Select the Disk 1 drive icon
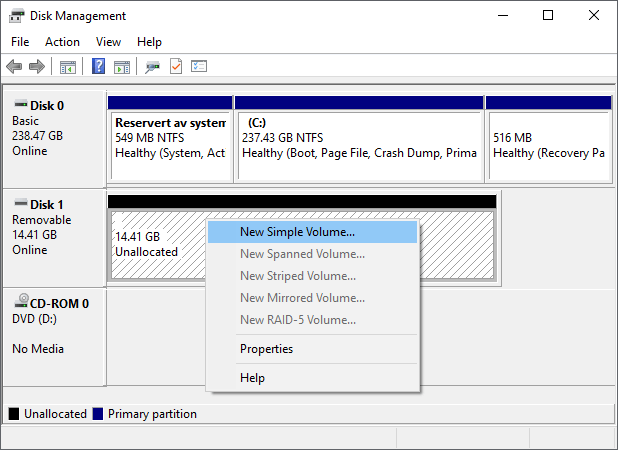This screenshot has width=618, height=450. (21, 203)
